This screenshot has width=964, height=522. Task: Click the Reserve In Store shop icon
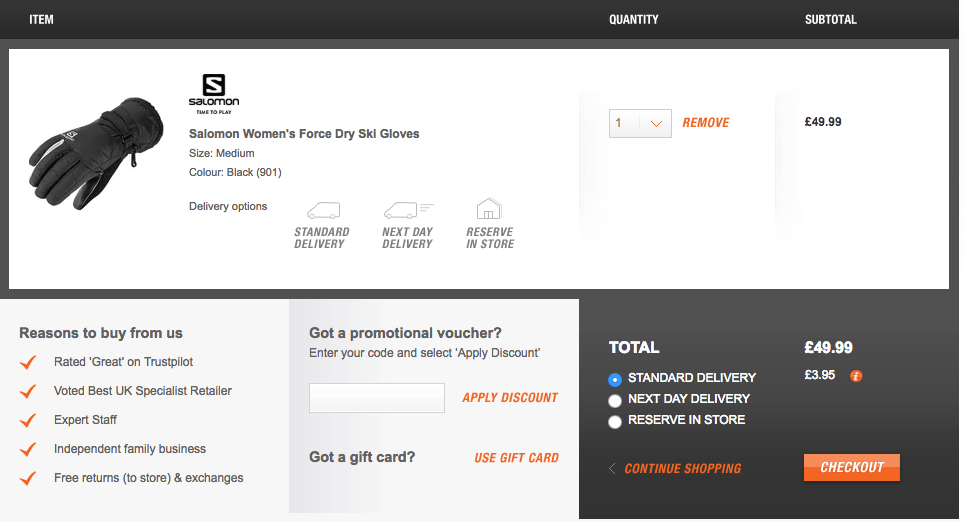point(489,209)
